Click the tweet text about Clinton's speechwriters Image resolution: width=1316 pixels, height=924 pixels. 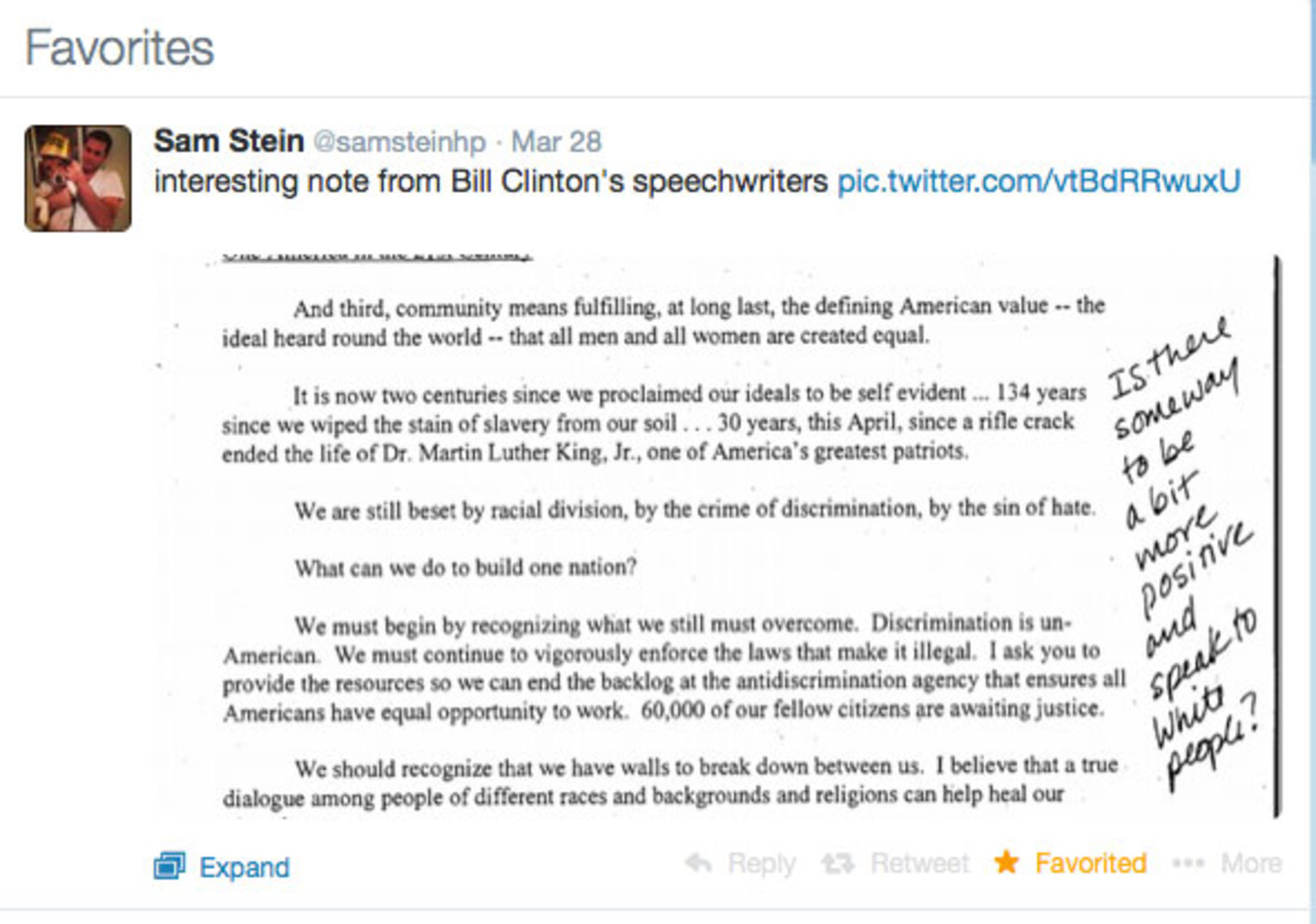coord(490,181)
